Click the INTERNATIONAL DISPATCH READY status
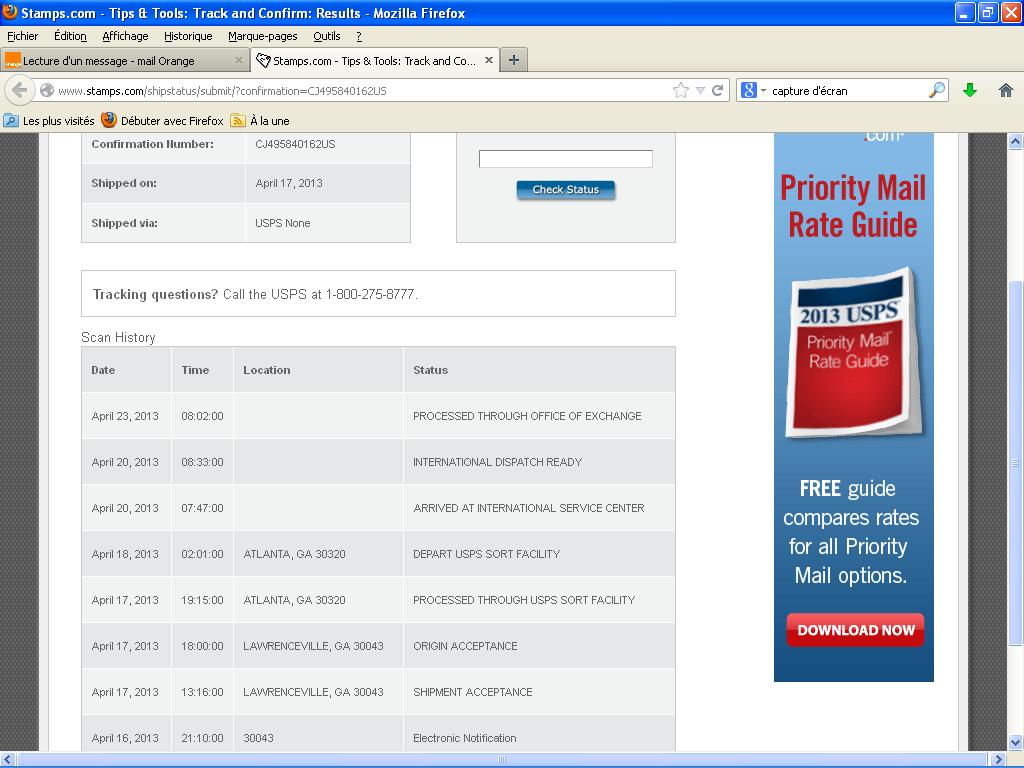 pyautogui.click(x=497, y=462)
